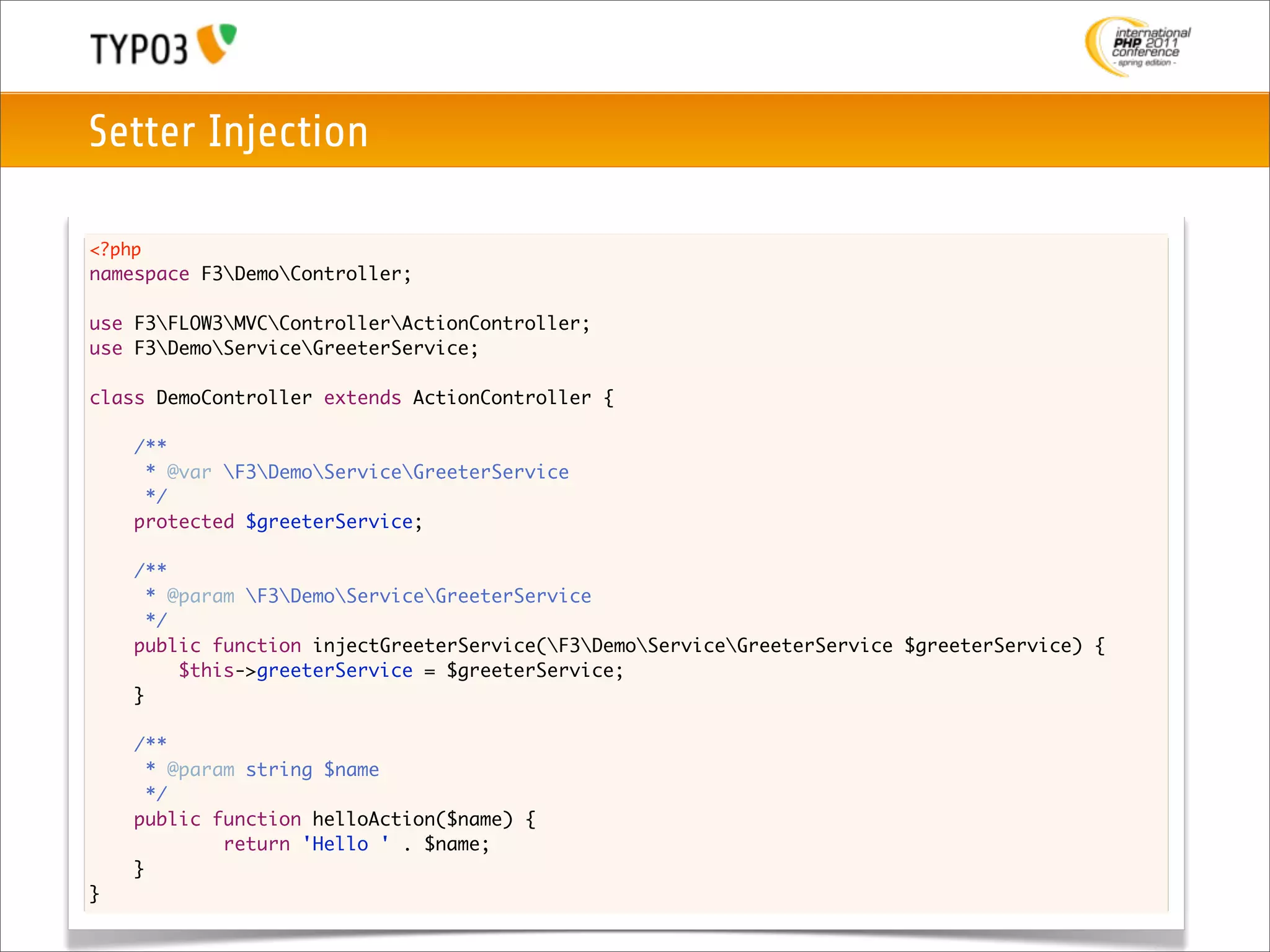Click the helloAction($name) function signature
Viewport: 1270px width, 952px height.
(x=335, y=819)
